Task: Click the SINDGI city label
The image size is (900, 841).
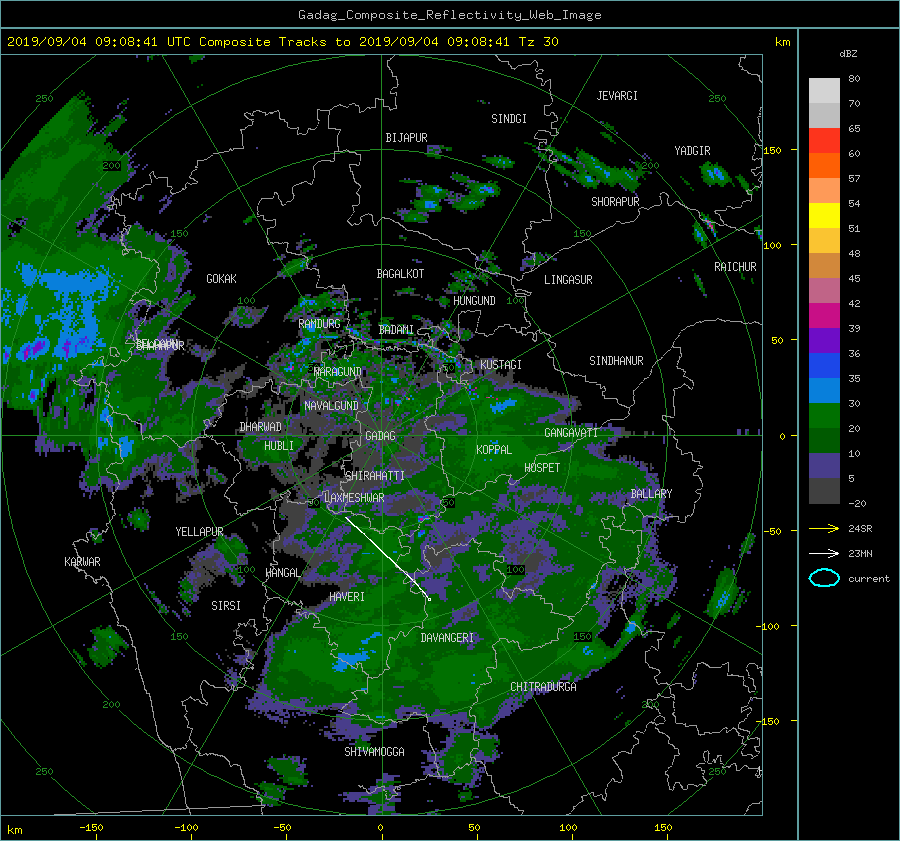Action: (x=509, y=119)
